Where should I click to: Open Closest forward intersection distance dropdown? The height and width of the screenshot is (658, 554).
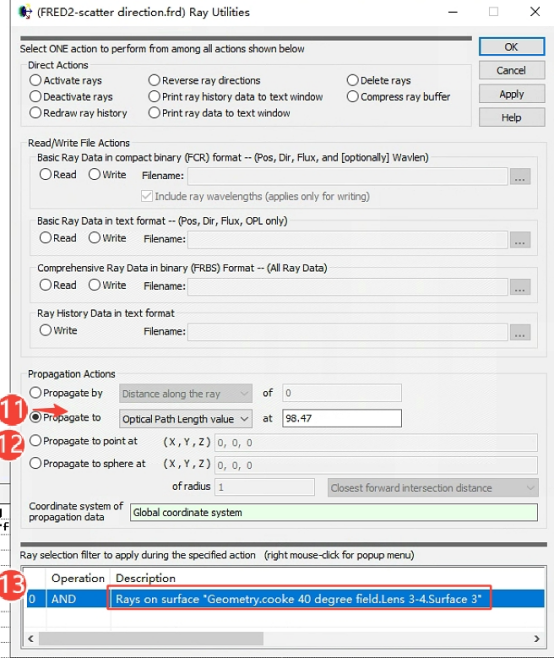coord(433,488)
